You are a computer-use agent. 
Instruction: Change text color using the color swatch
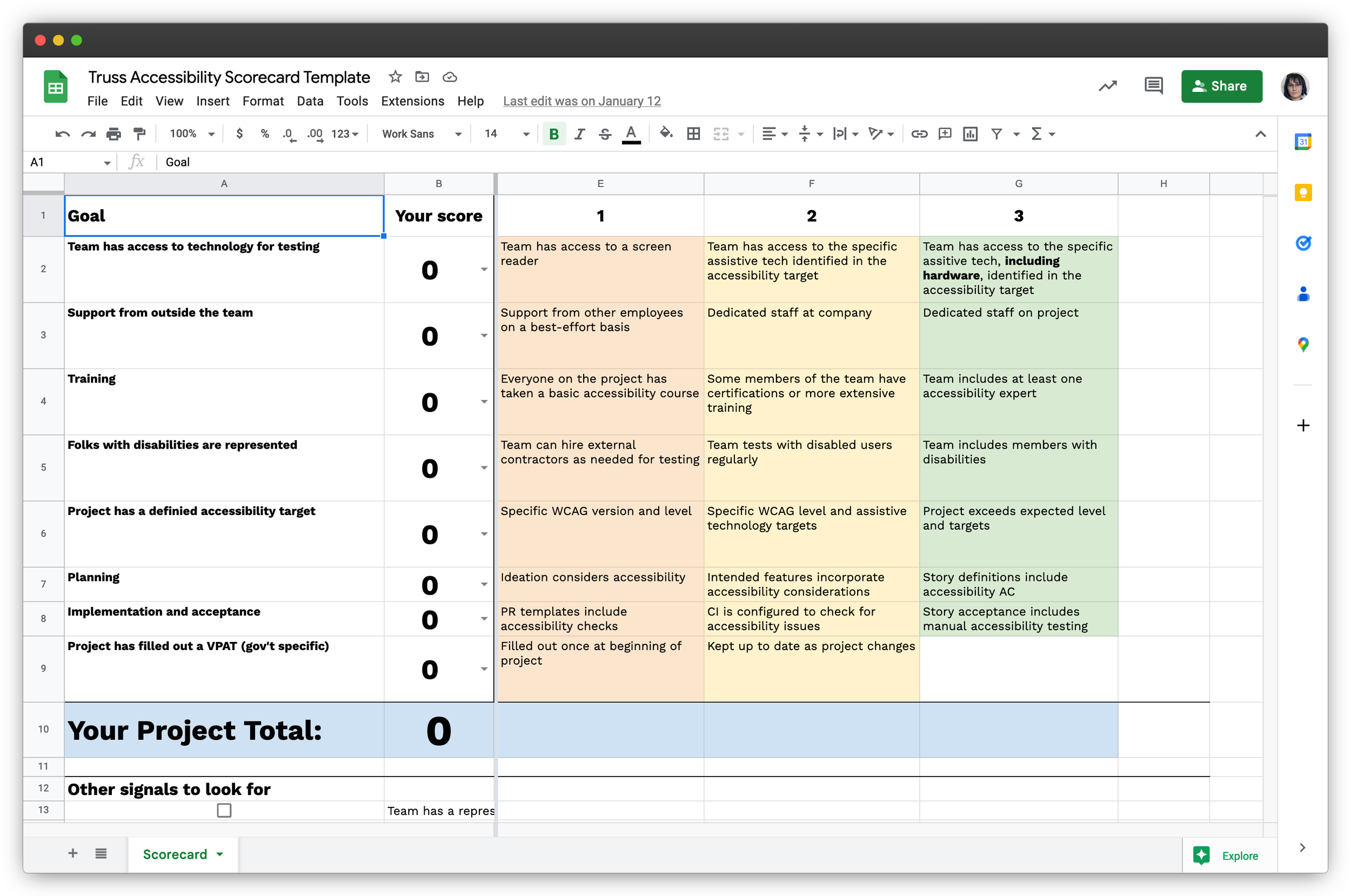[x=631, y=133]
